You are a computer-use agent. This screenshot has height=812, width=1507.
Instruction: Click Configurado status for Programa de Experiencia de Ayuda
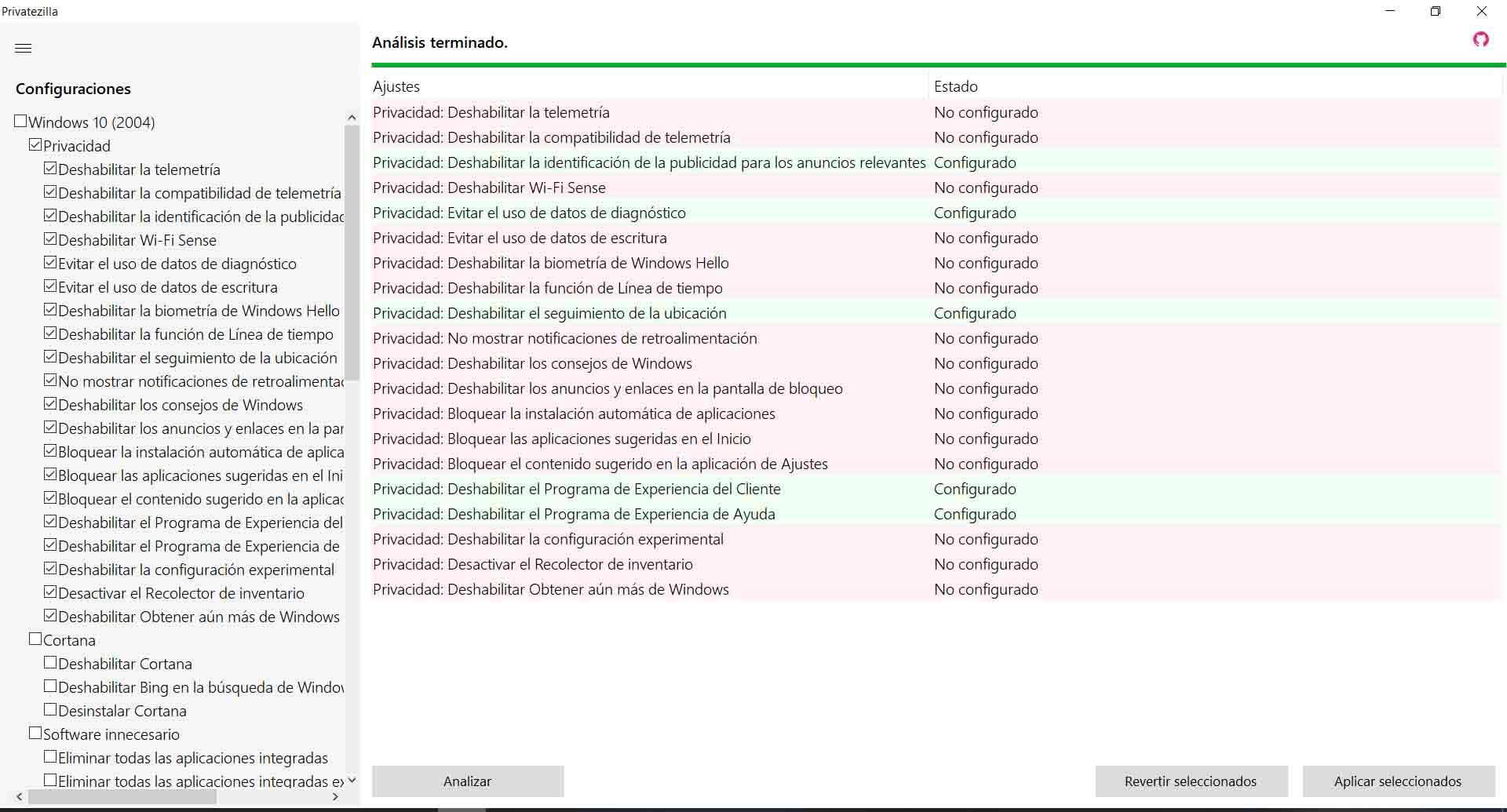click(975, 514)
